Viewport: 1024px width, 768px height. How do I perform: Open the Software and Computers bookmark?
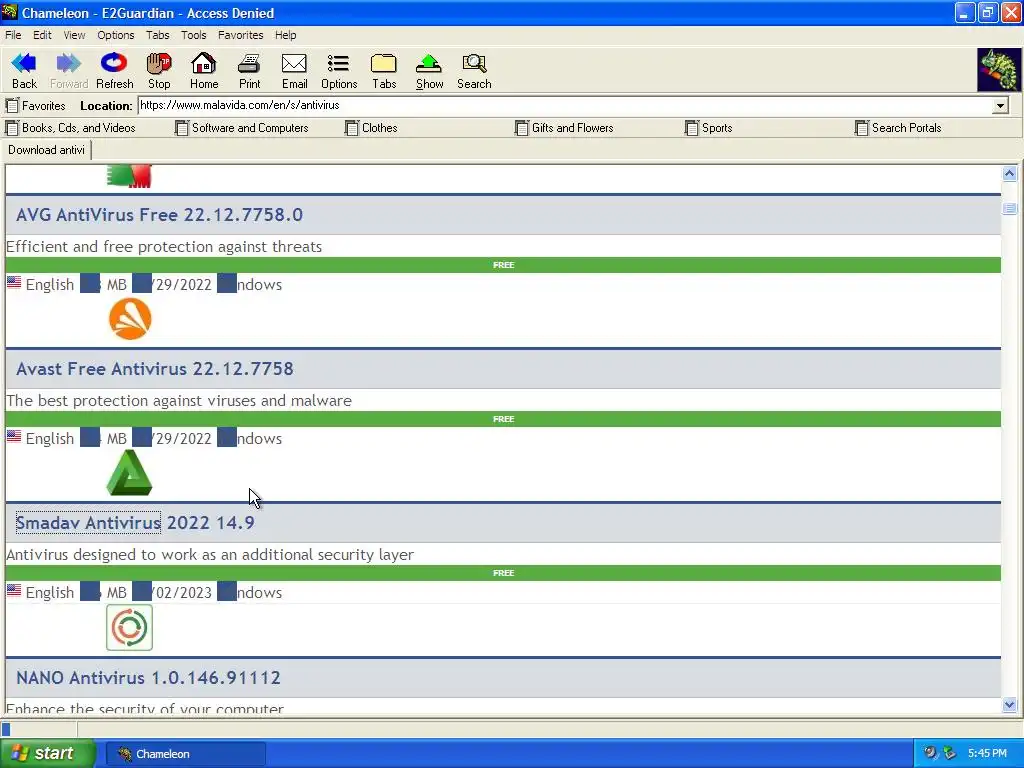click(242, 128)
